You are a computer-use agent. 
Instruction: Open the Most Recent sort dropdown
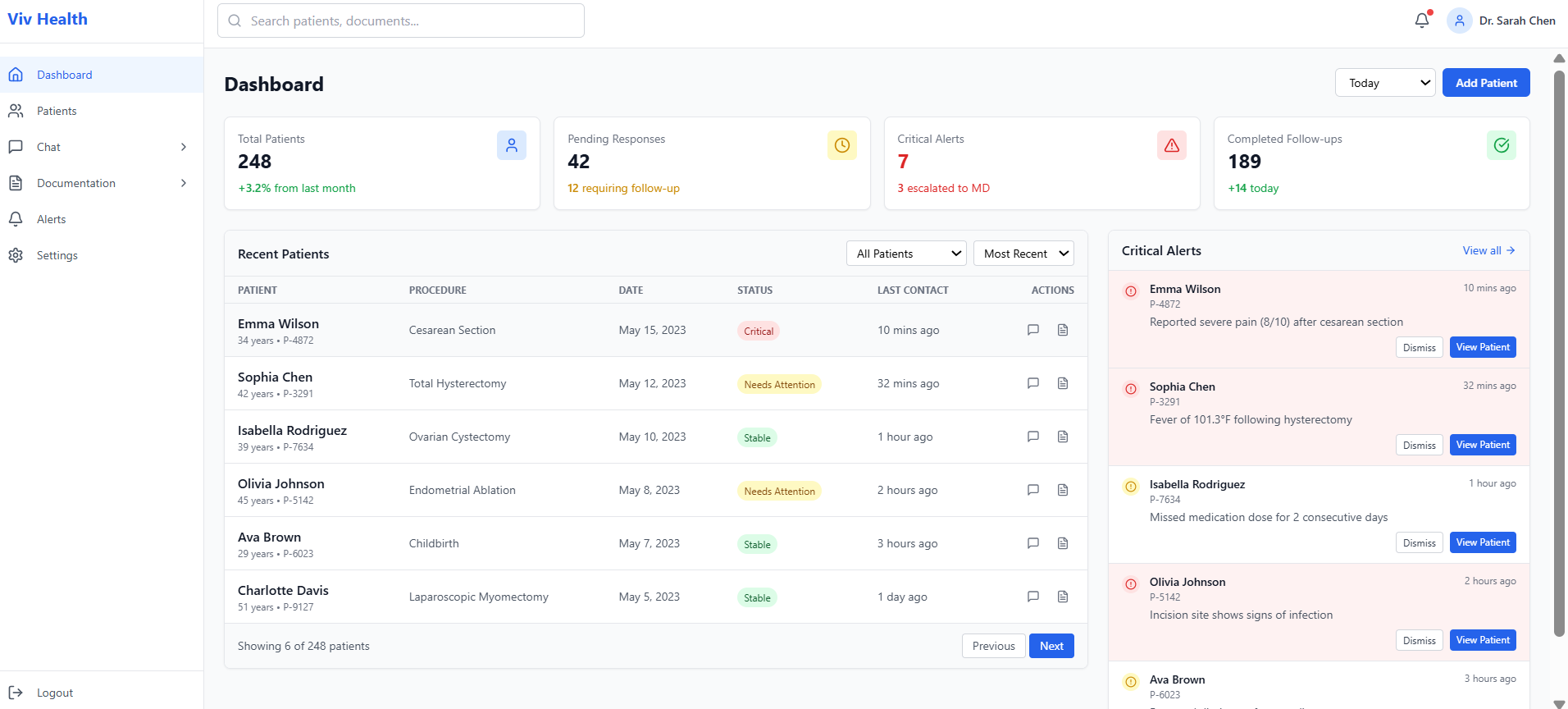pyautogui.click(x=1023, y=254)
